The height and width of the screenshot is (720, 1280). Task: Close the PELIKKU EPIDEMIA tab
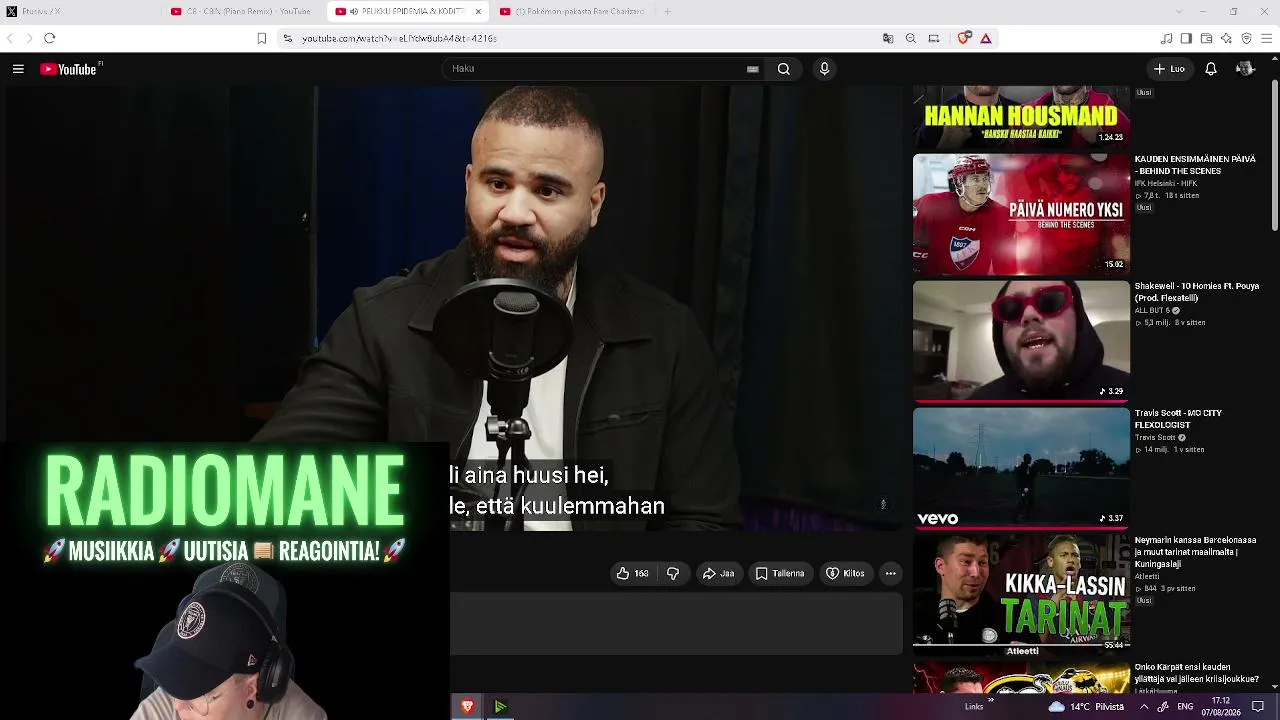click(x=478, y=12)
